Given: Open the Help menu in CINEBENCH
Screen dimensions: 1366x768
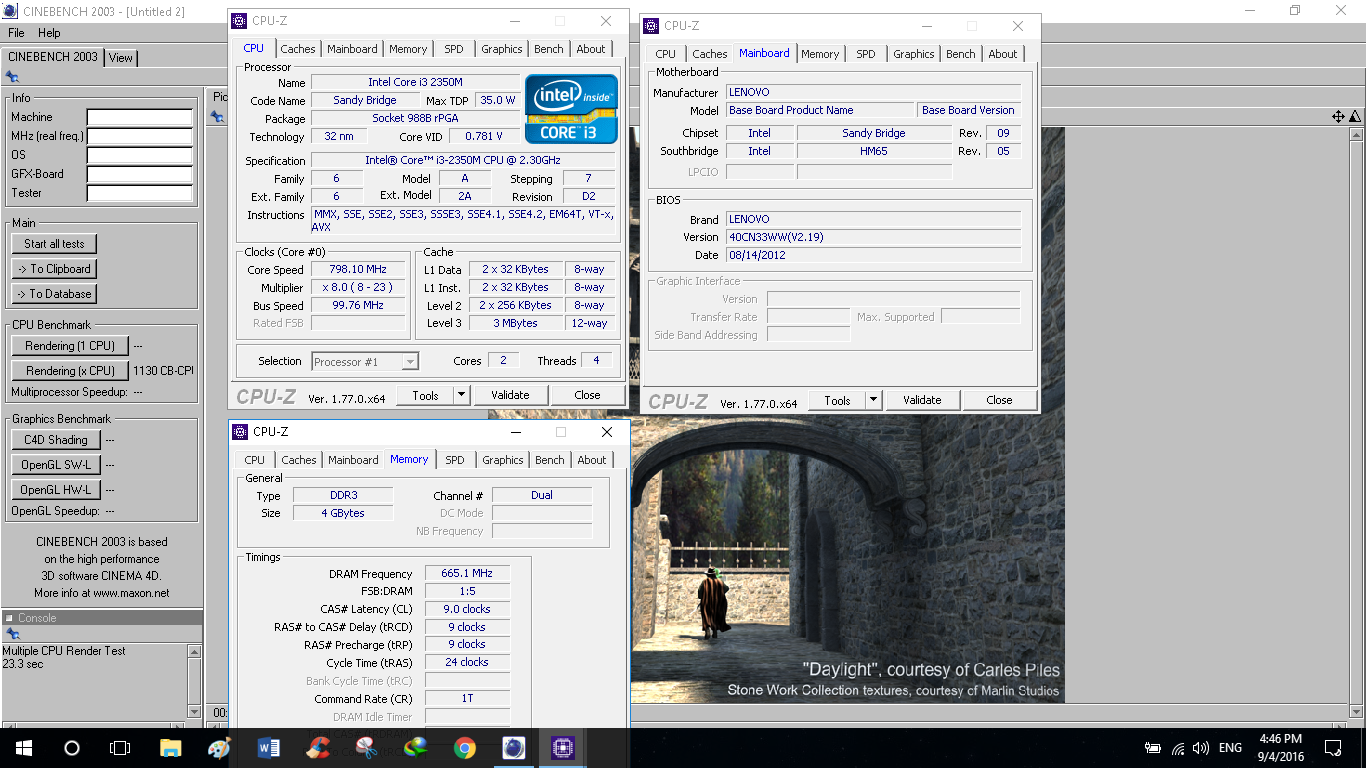Looking at the screenshot, I should tap(49, 33).
